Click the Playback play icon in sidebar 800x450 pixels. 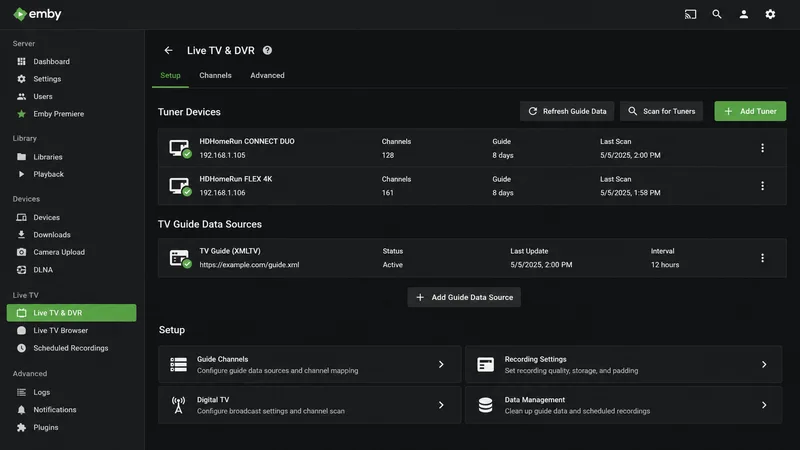click(21, 174)
